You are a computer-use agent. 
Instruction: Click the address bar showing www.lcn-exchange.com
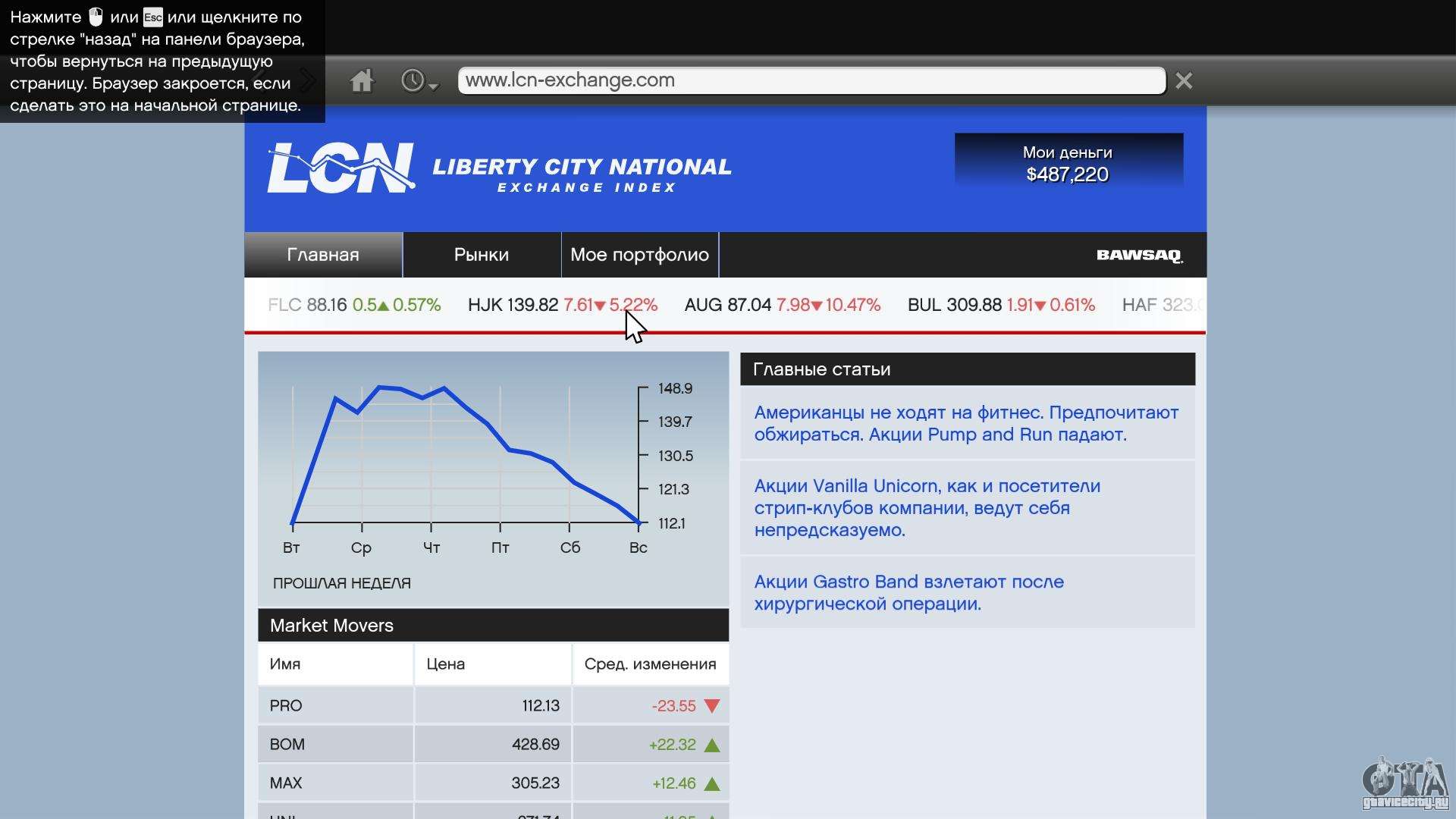[x=811, y=80]
